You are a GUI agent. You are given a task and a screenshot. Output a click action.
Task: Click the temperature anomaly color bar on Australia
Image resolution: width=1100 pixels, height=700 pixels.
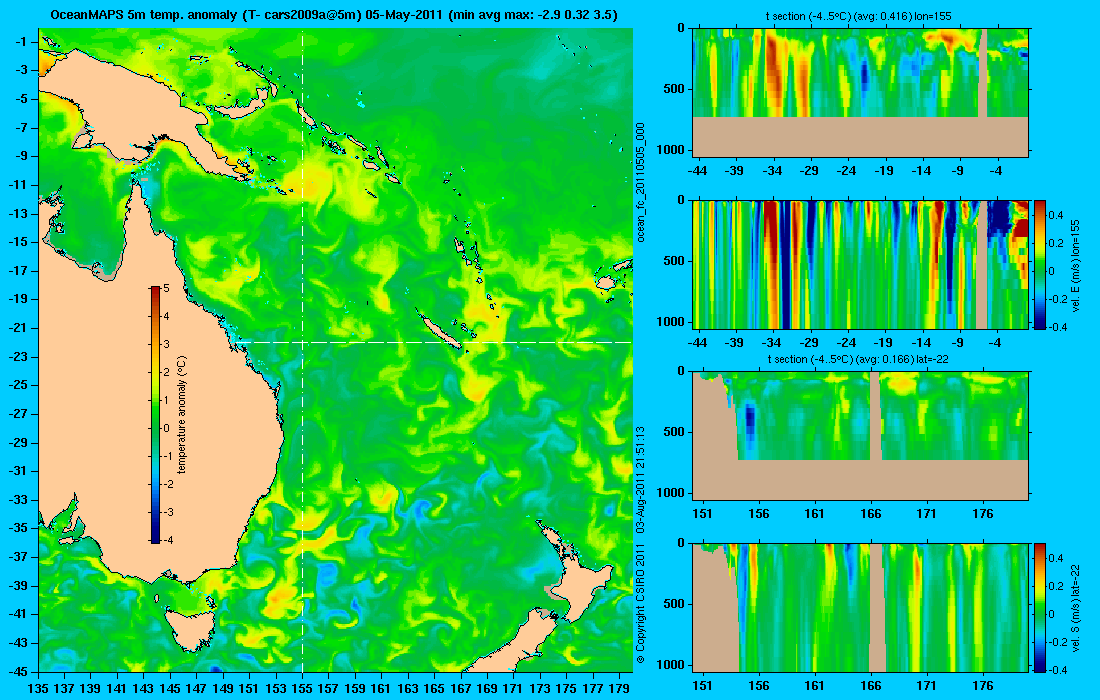(x=155, y=415)
